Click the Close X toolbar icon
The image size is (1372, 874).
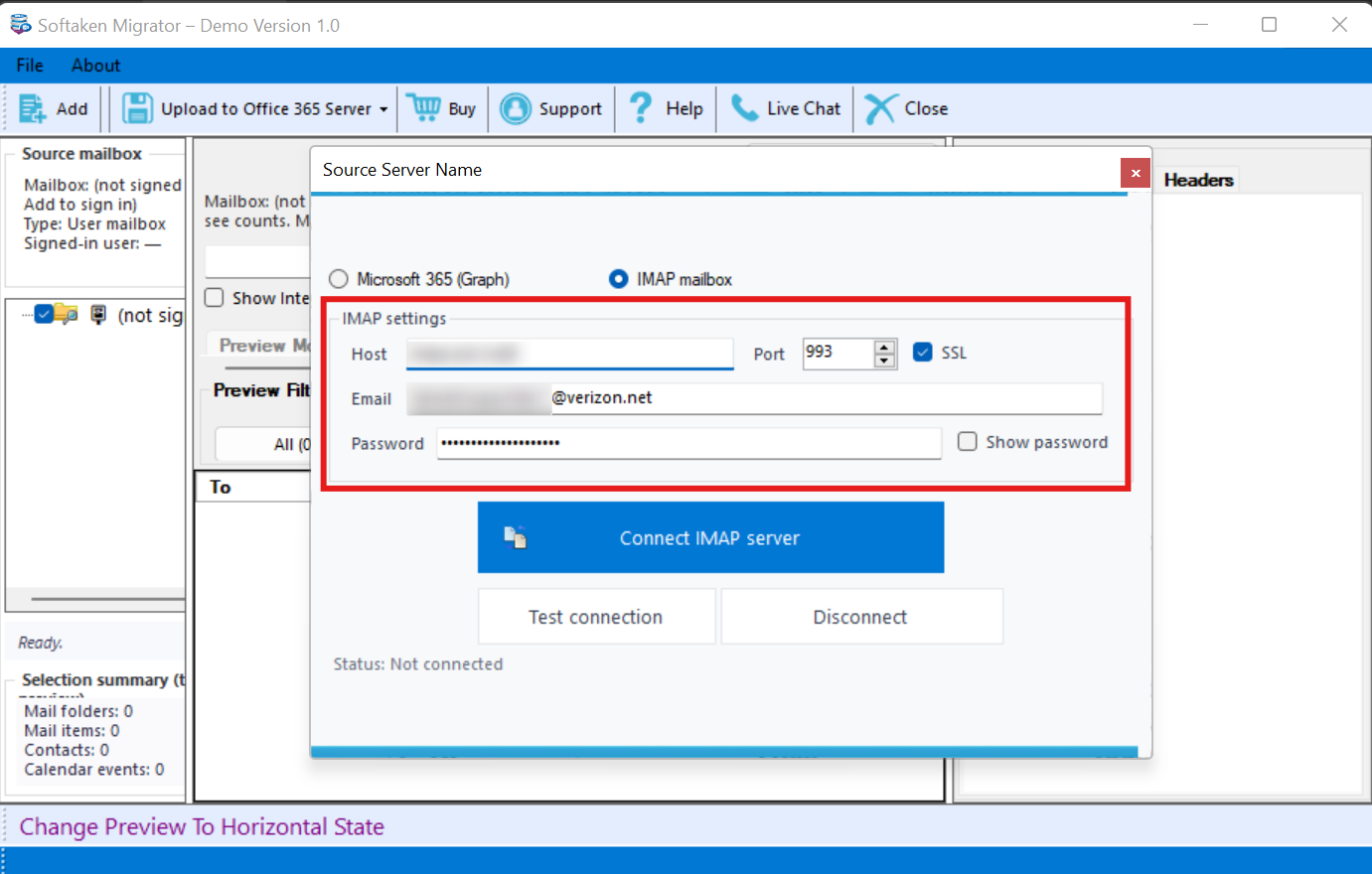880,108
